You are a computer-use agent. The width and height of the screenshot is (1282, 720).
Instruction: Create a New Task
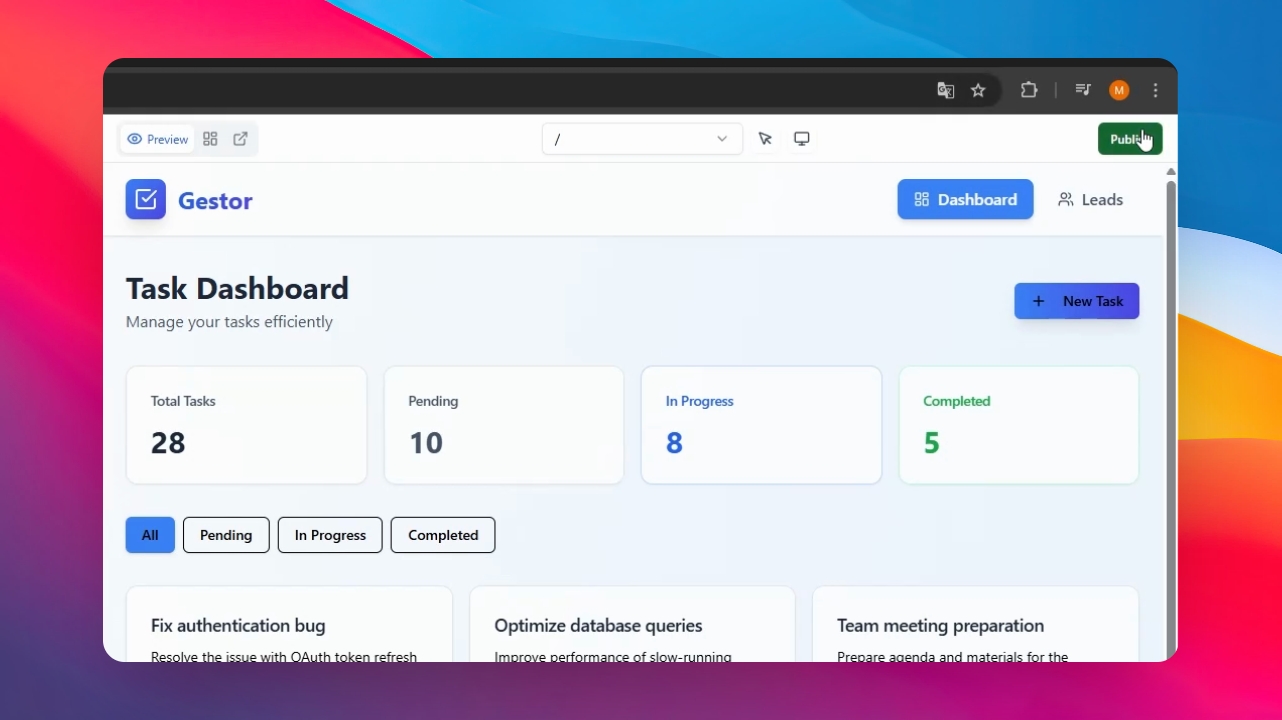pos(1077,301)
